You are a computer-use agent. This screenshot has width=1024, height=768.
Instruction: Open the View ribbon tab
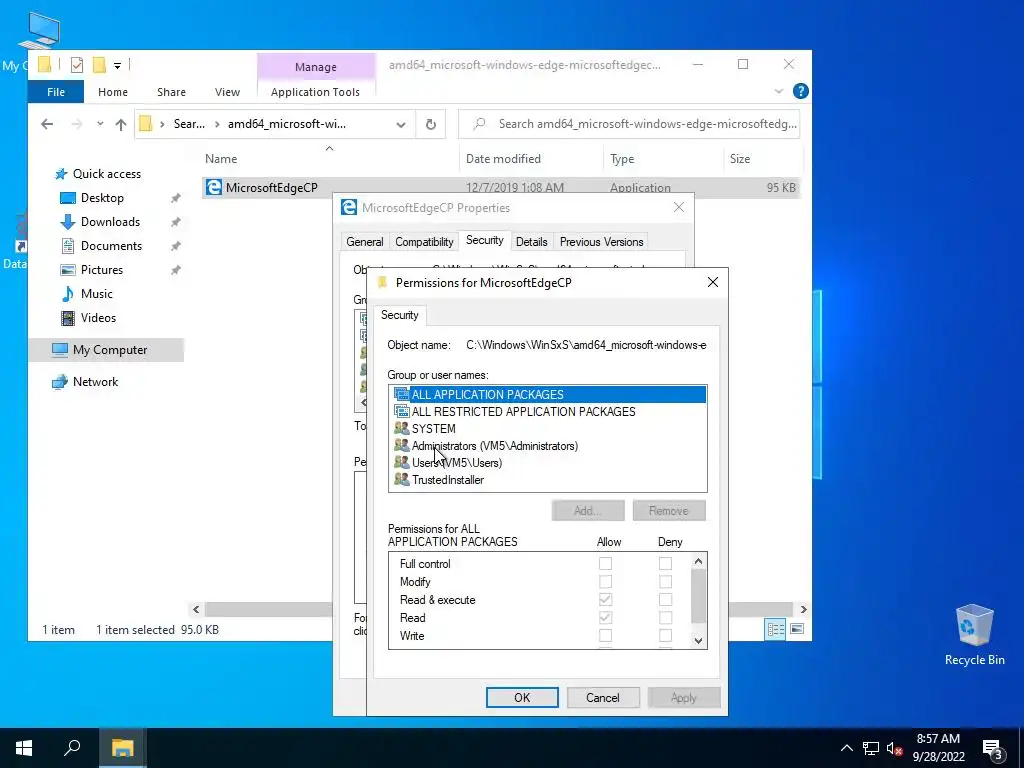[x=227, y=92]
